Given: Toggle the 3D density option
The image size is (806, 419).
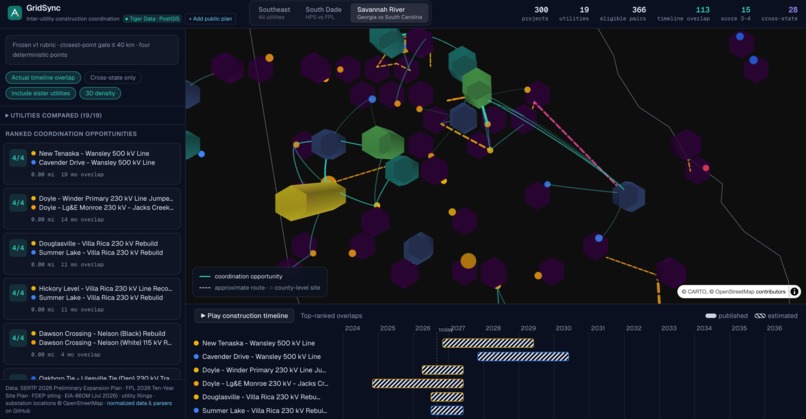Looking at the screenshot, I should click(100, 93).
